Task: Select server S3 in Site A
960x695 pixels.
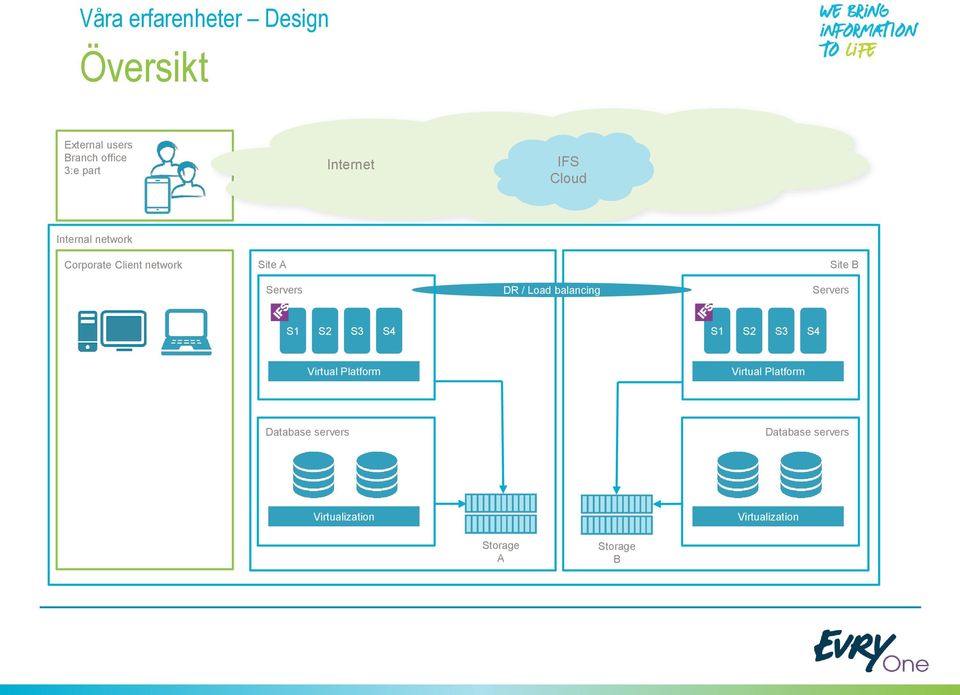Action: click(x=357, y=331)
